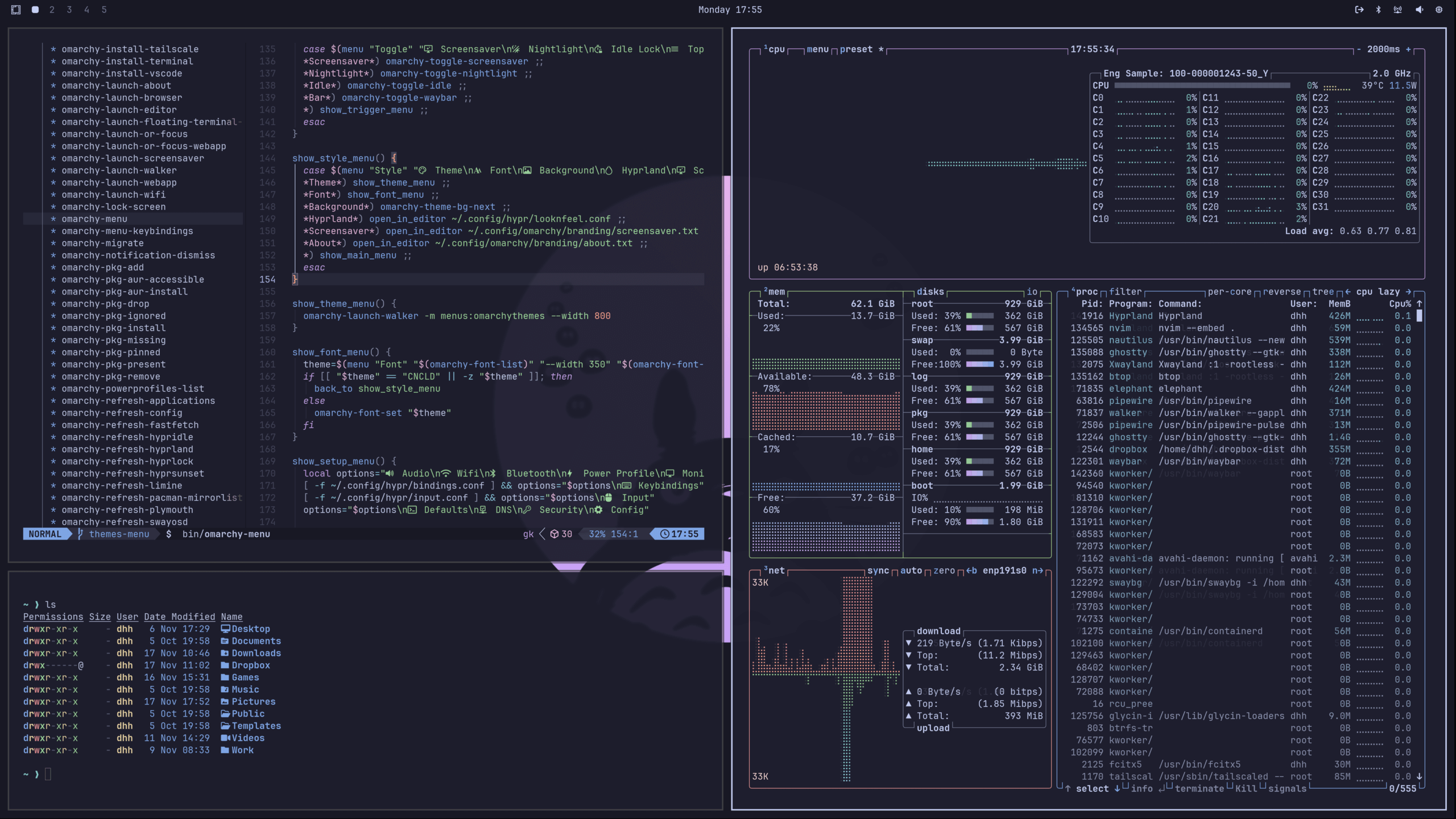
Task: Open the CPU chip icon in top bar
Action: [x=1439, y=10]
